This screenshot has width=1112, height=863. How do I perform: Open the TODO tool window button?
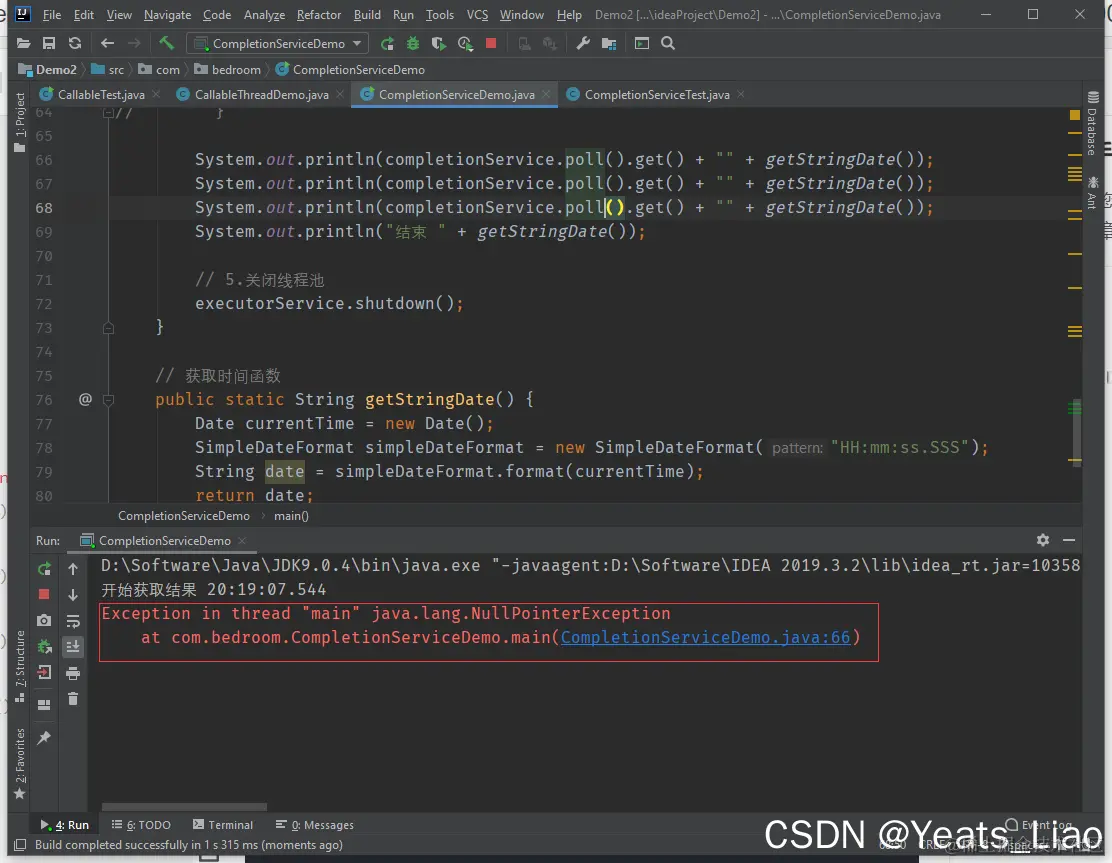pos(141,825)
